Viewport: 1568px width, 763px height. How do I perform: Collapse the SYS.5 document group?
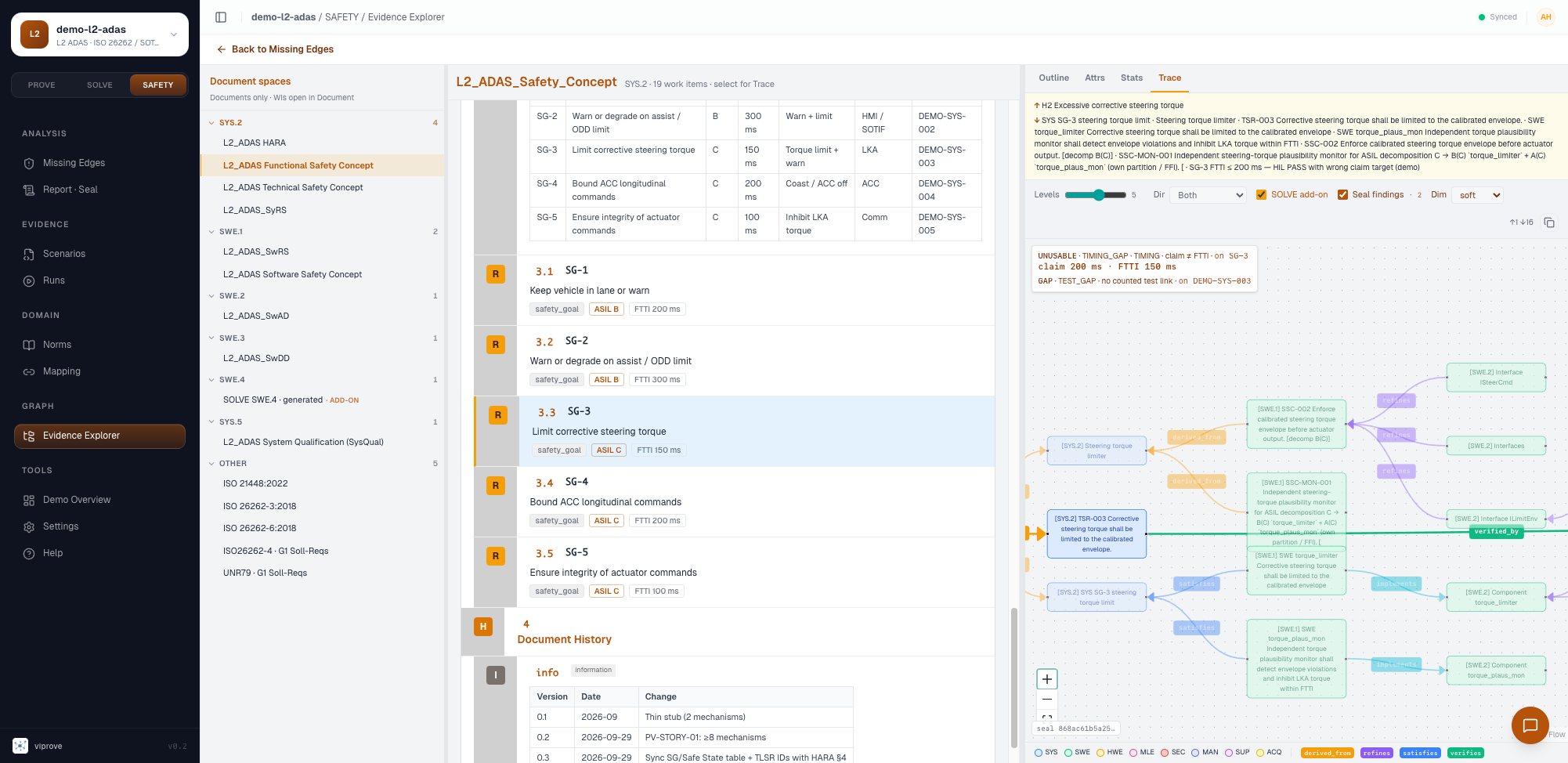point(211,422)
